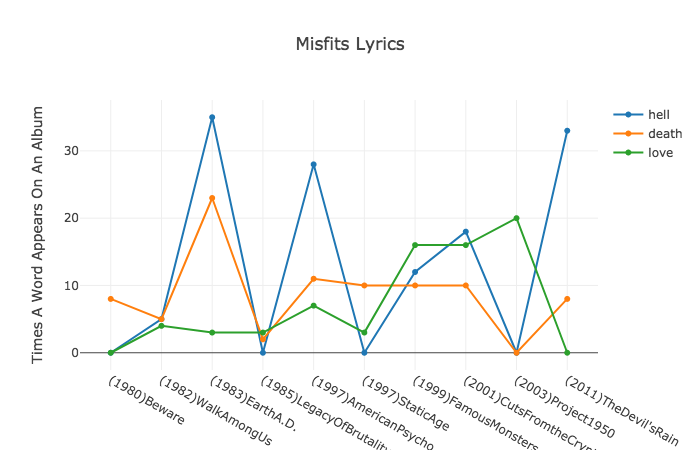Click blue hell marker at EarthA.D. peak
The image size is (700, 450).
212,117
